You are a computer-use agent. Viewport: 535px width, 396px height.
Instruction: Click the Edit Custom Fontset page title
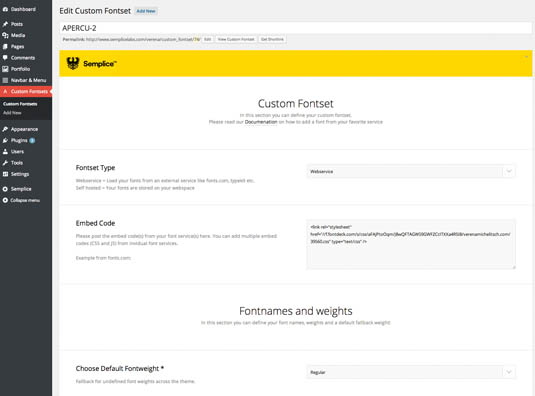[x=95, y=11]
